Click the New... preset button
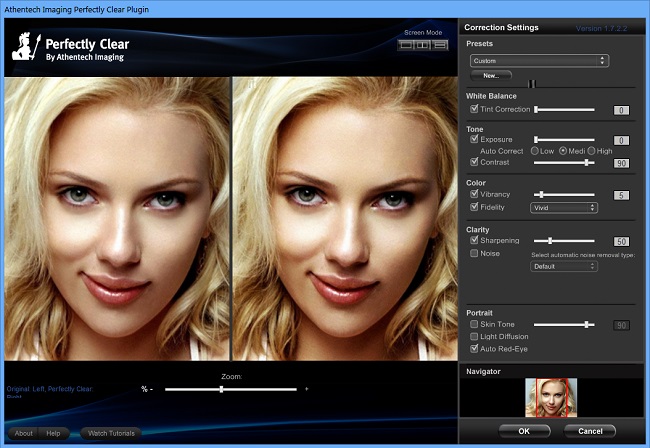 click(x=491, y=76)
